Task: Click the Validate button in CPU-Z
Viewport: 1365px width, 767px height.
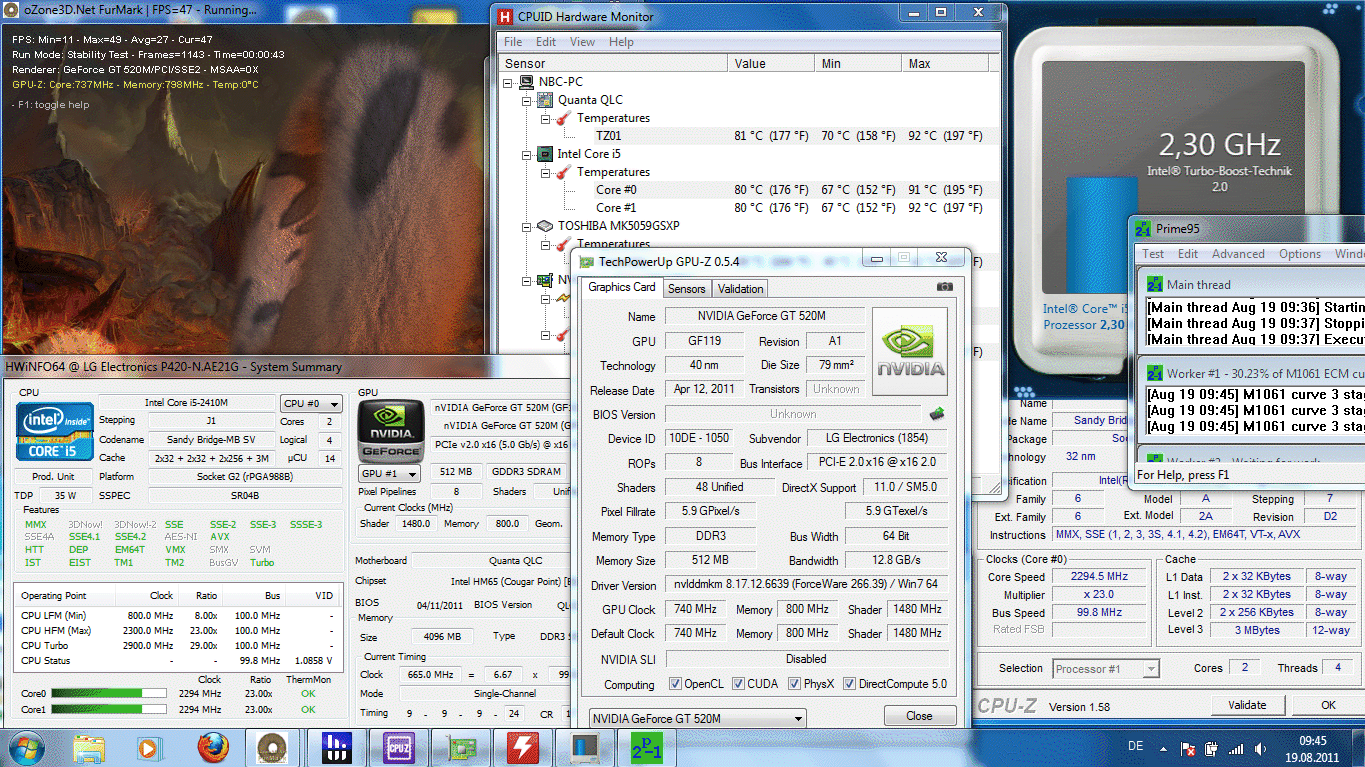Action: tap(1247, 705)
